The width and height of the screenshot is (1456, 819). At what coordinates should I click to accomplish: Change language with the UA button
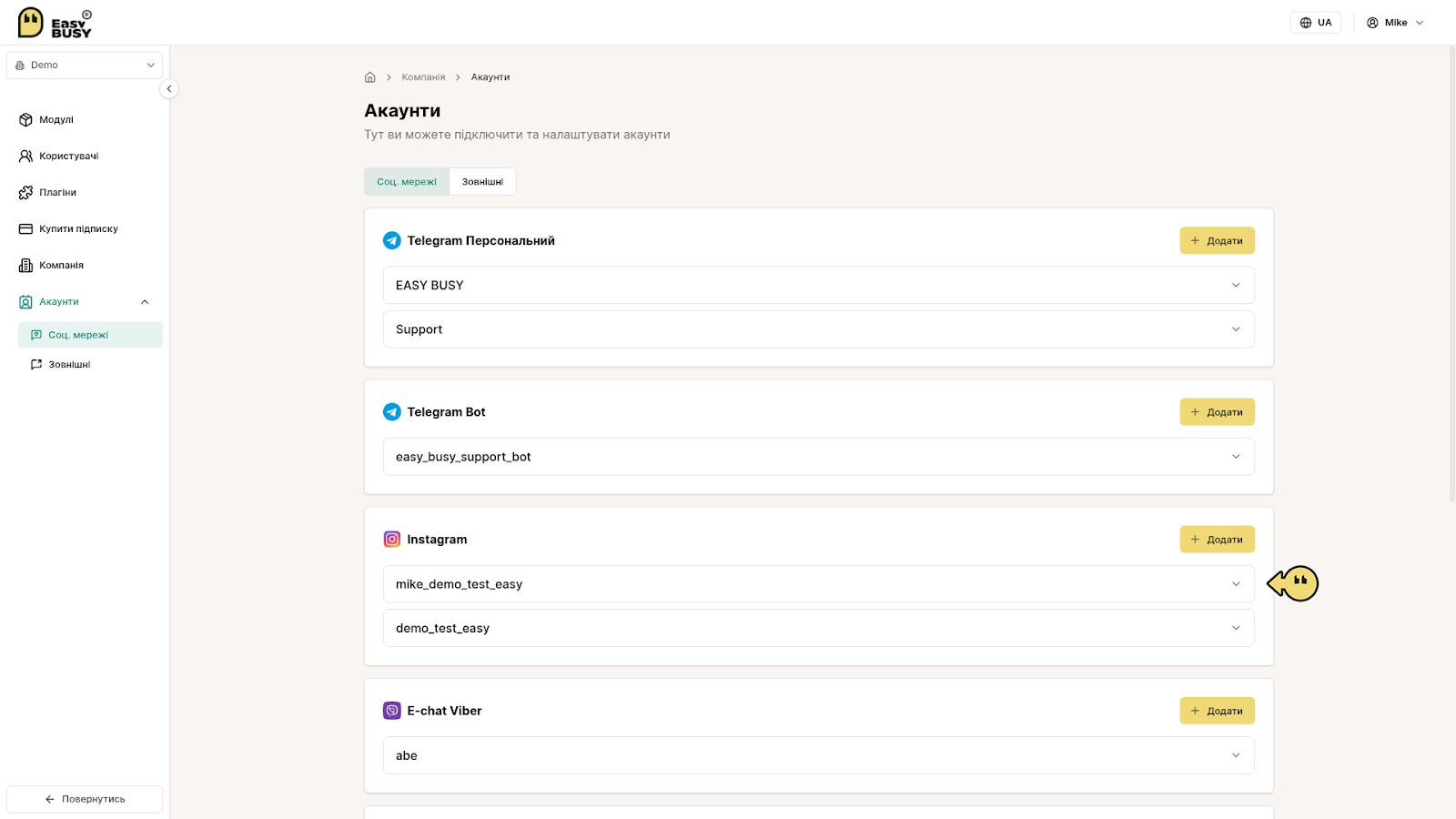1316,23
